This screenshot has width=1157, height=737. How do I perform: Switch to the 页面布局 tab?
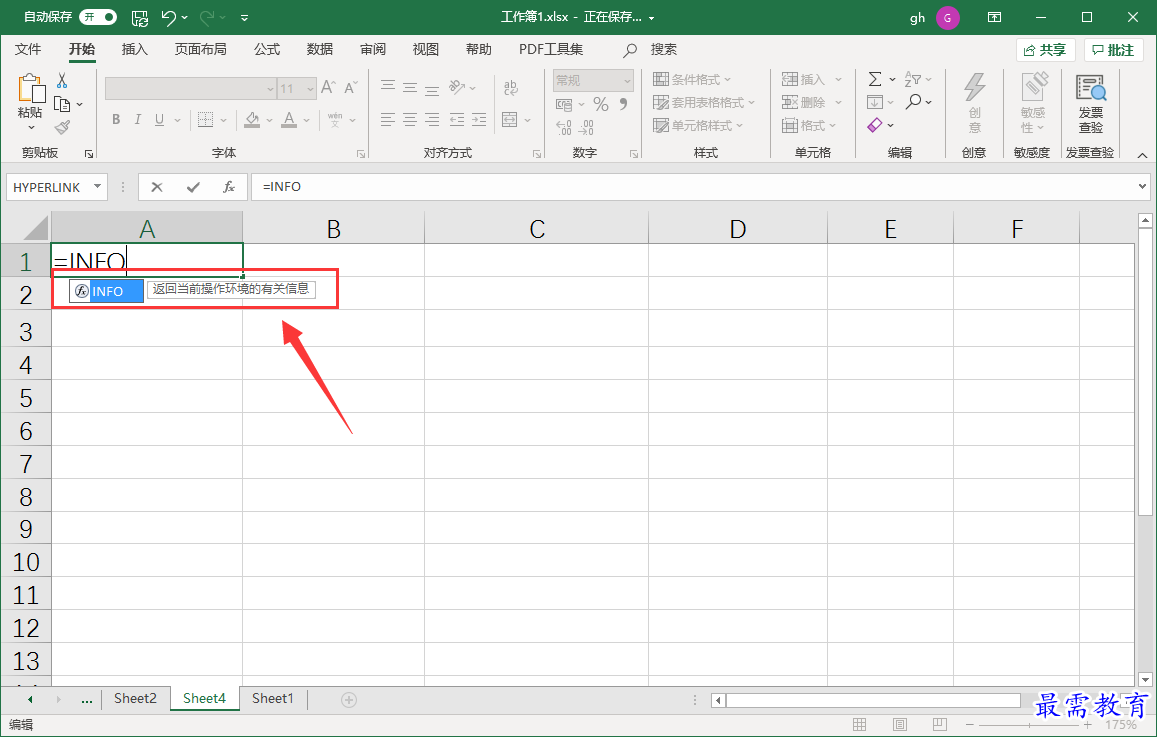(201, 49)
